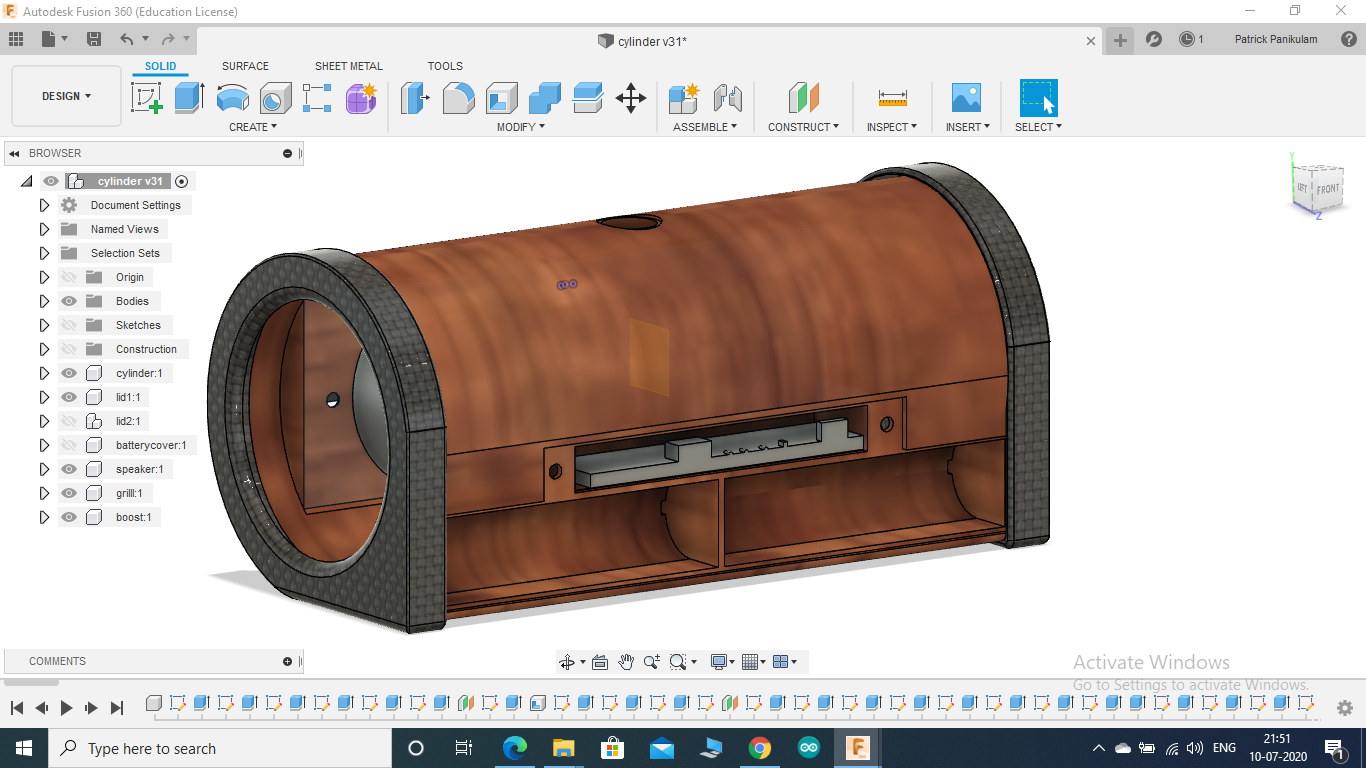The width and height of the screenshot is (1366, 768).
Task: Hide the Bodies folder
Action: point(69,301)
